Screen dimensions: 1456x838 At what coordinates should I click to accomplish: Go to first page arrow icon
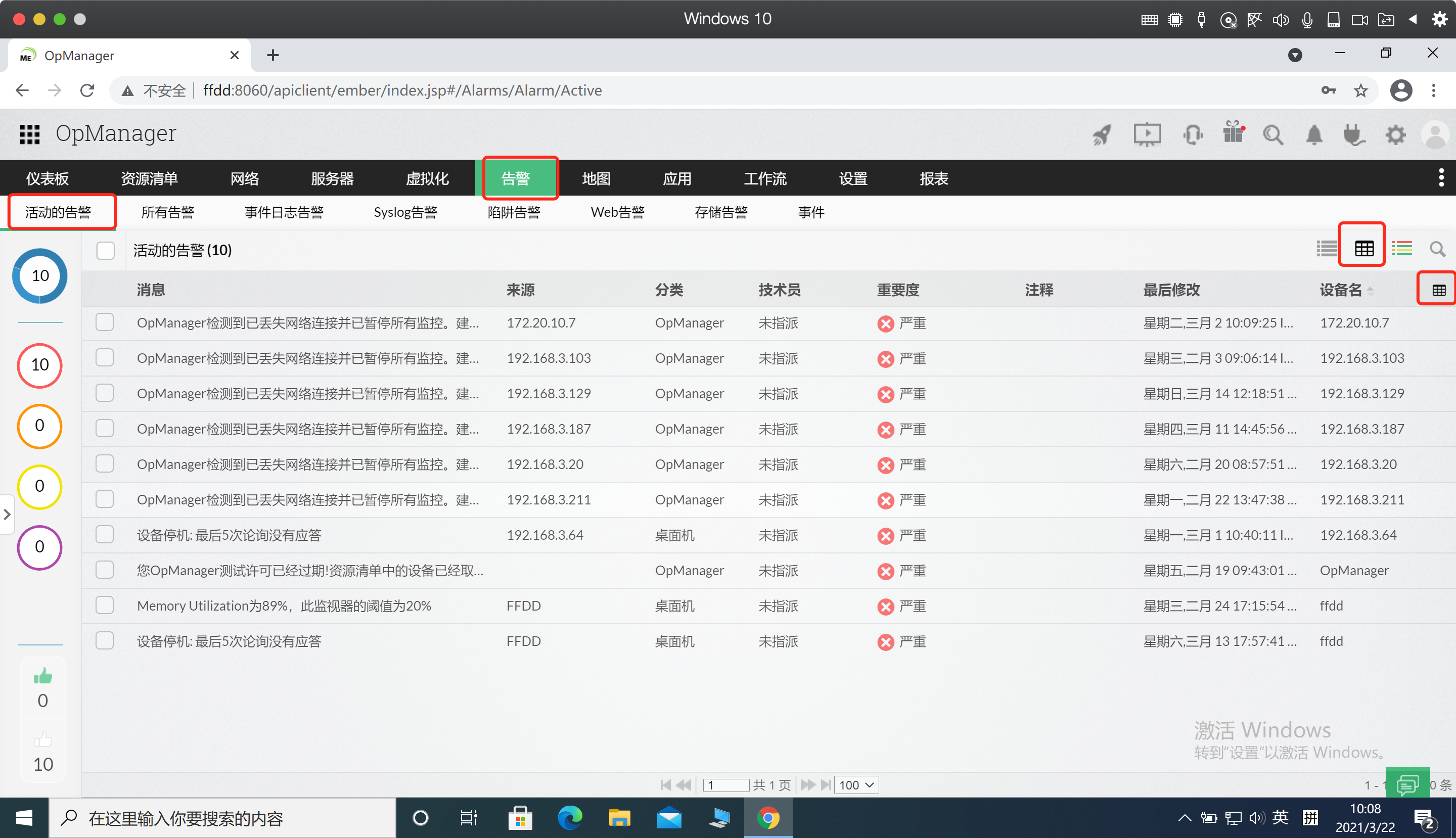tap(665, 784)
